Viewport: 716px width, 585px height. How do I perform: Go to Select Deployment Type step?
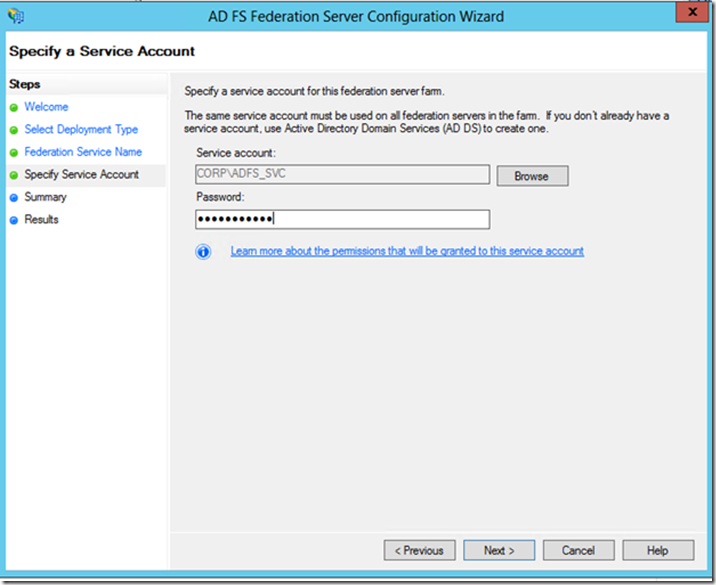tap(81, 130)
